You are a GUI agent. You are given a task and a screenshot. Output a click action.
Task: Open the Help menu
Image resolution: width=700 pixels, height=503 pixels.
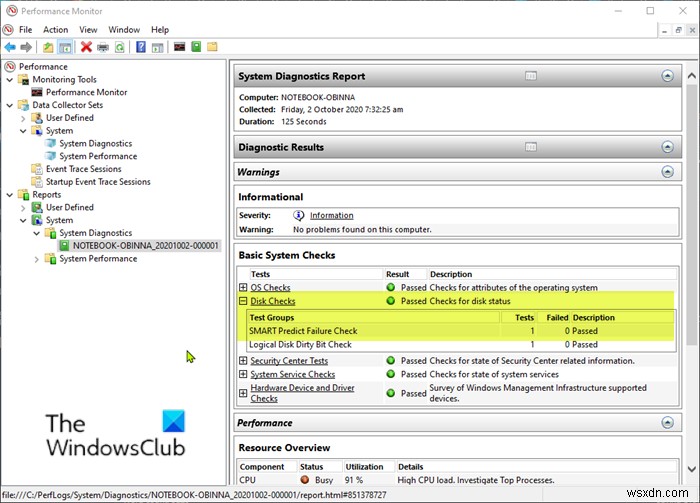(x=160, y=29)
